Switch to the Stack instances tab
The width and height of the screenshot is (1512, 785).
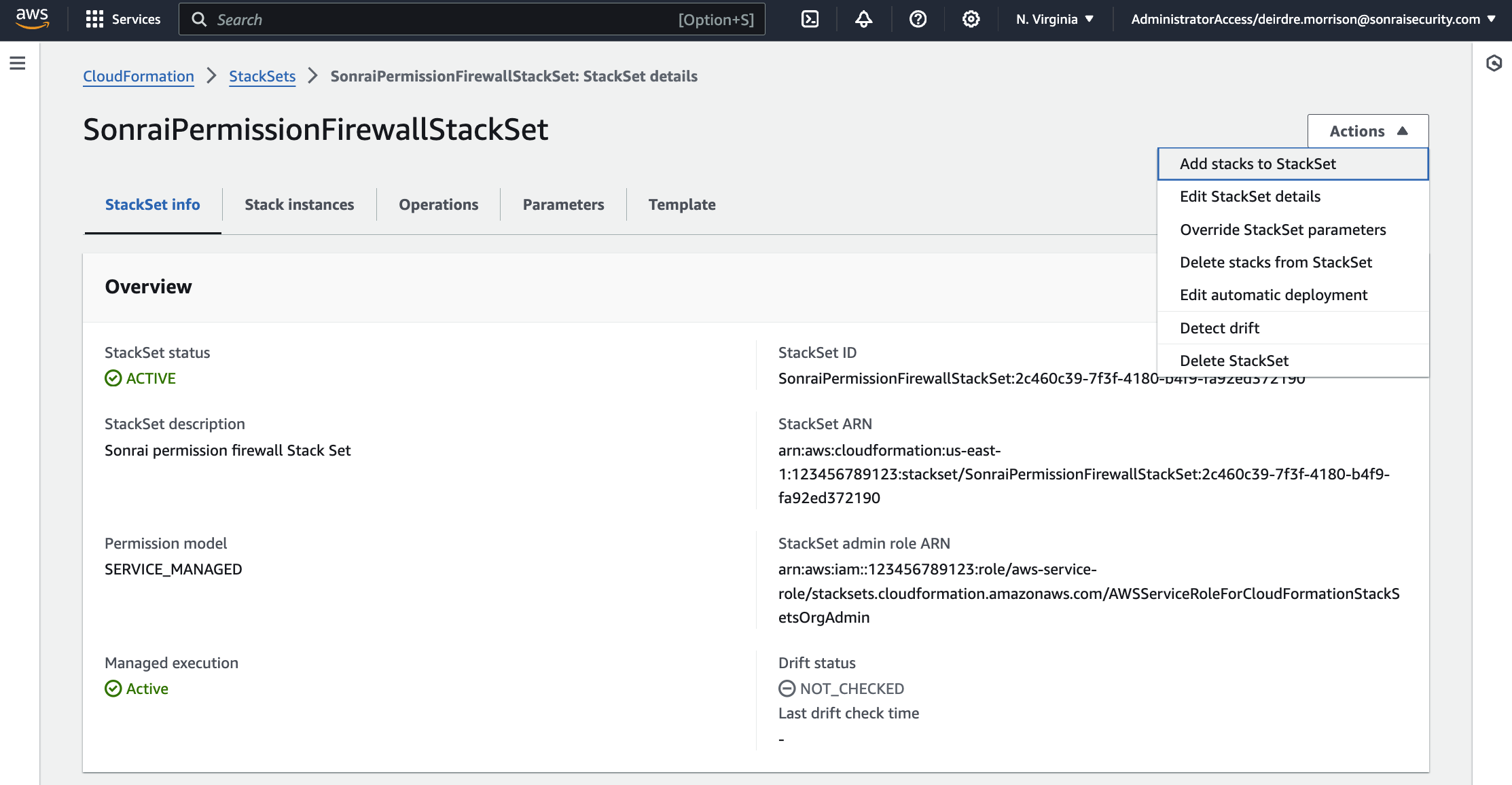click(299, 204)
